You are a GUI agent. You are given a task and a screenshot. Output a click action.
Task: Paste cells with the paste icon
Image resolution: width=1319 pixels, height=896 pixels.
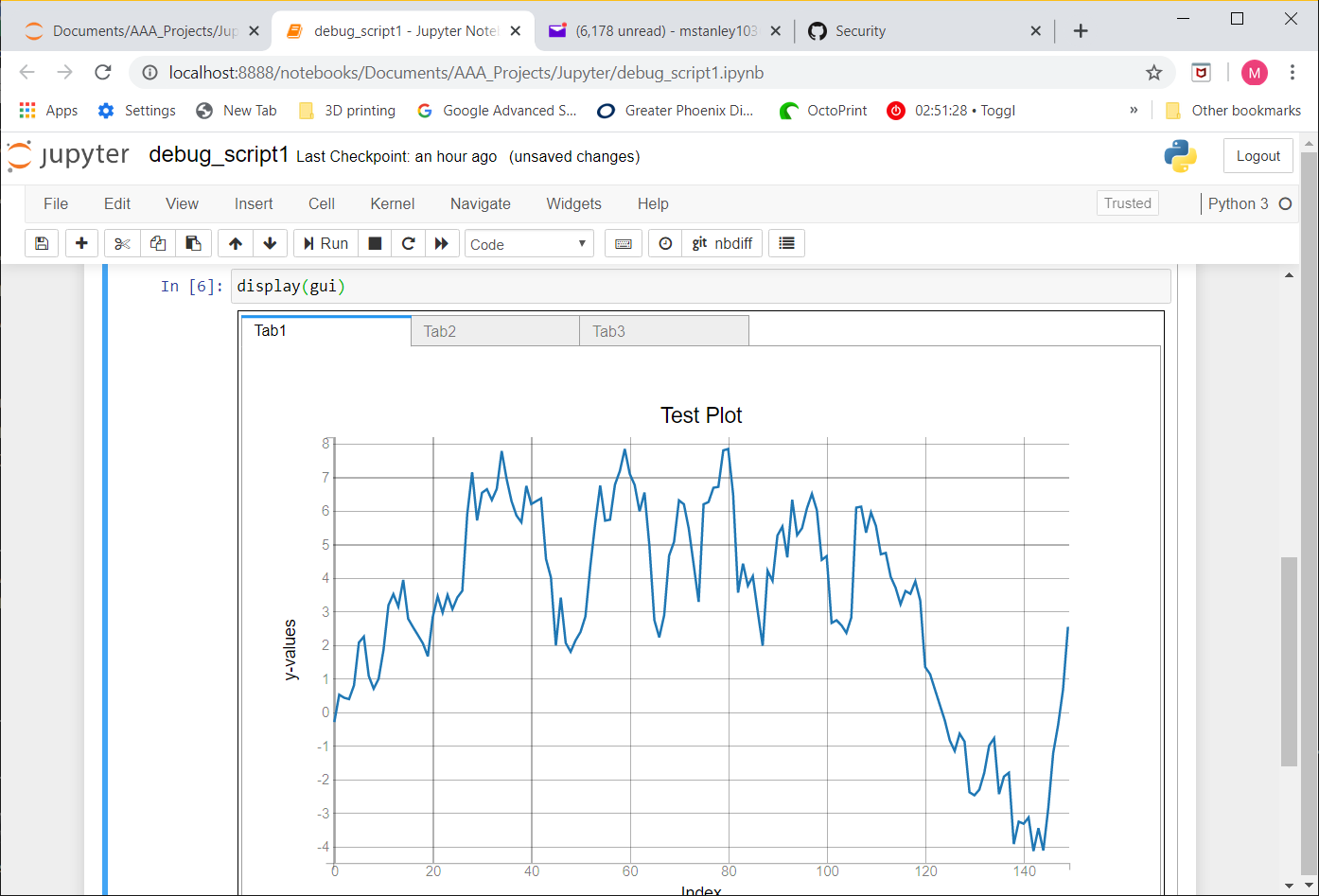pos(193,243)
